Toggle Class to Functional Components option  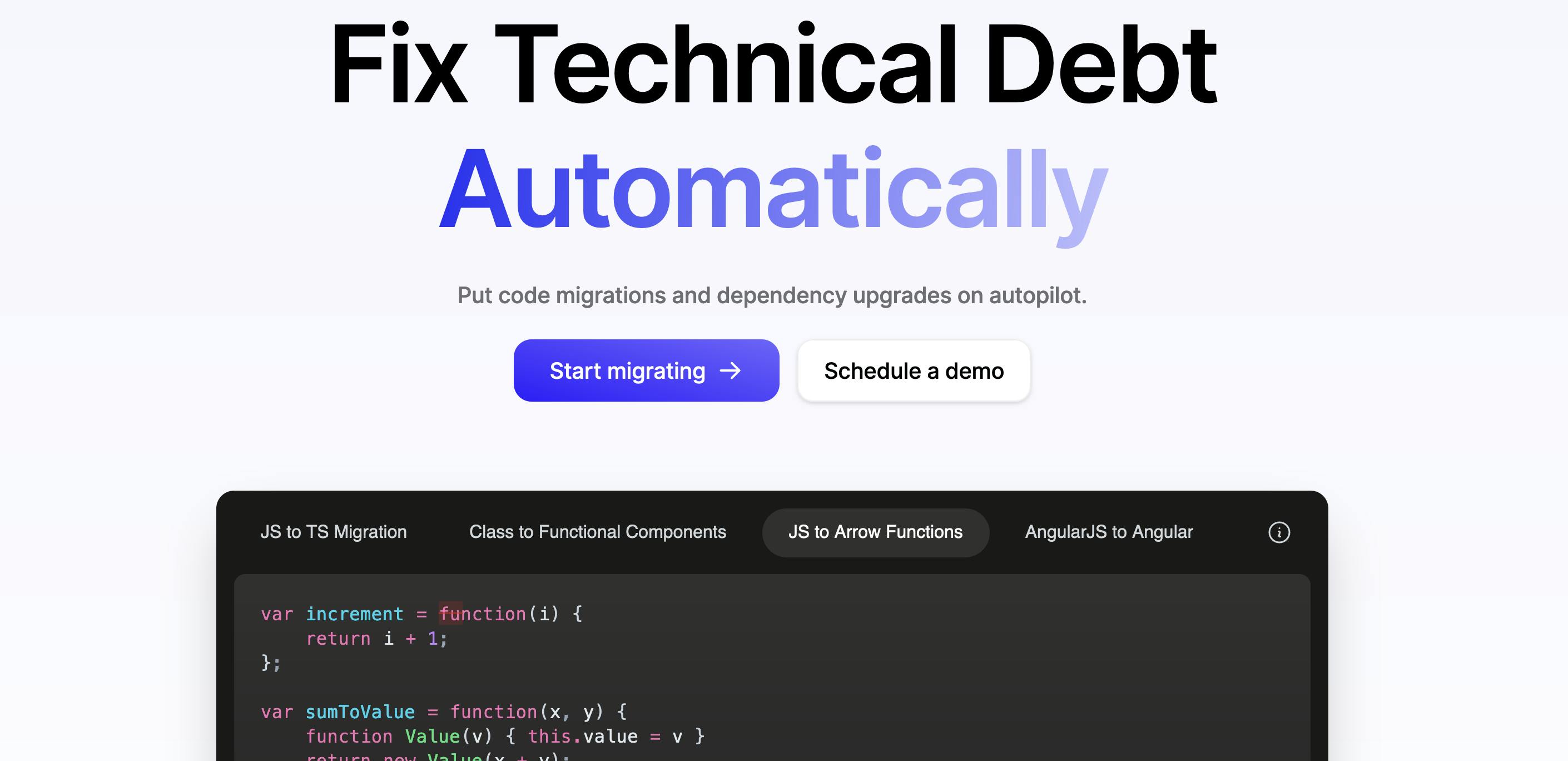point(597,532)
